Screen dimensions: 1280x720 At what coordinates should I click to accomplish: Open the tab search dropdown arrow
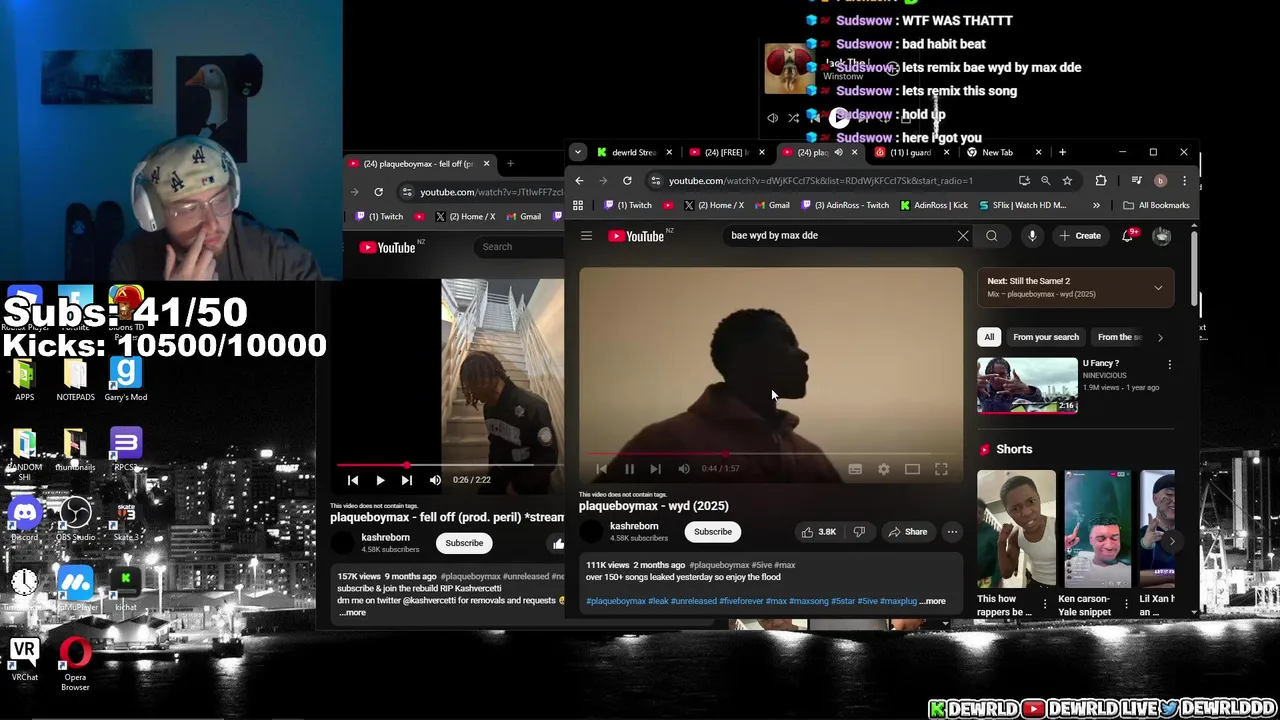point(577,153)
